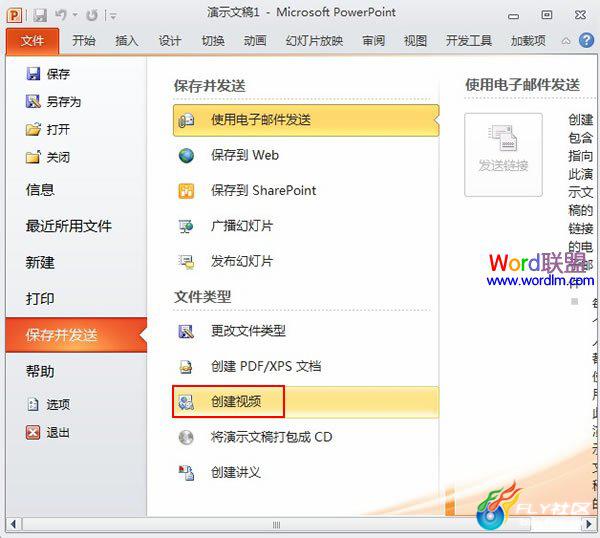Image resolution: width=600 pixels, height=538 pixels.
Task: Switch to the 开发工具 ribbon tab
Action: point(468,41)
